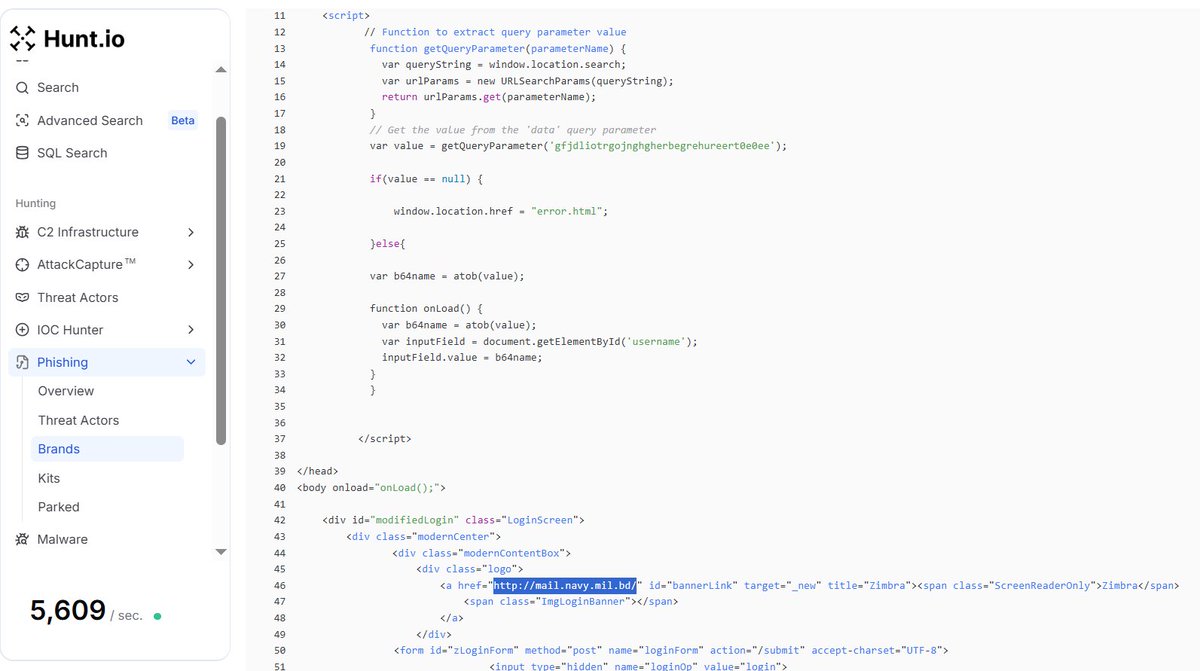Collapse the Phishing section chevron
Screen dimensions: 1200x671
tap(191, 362)
